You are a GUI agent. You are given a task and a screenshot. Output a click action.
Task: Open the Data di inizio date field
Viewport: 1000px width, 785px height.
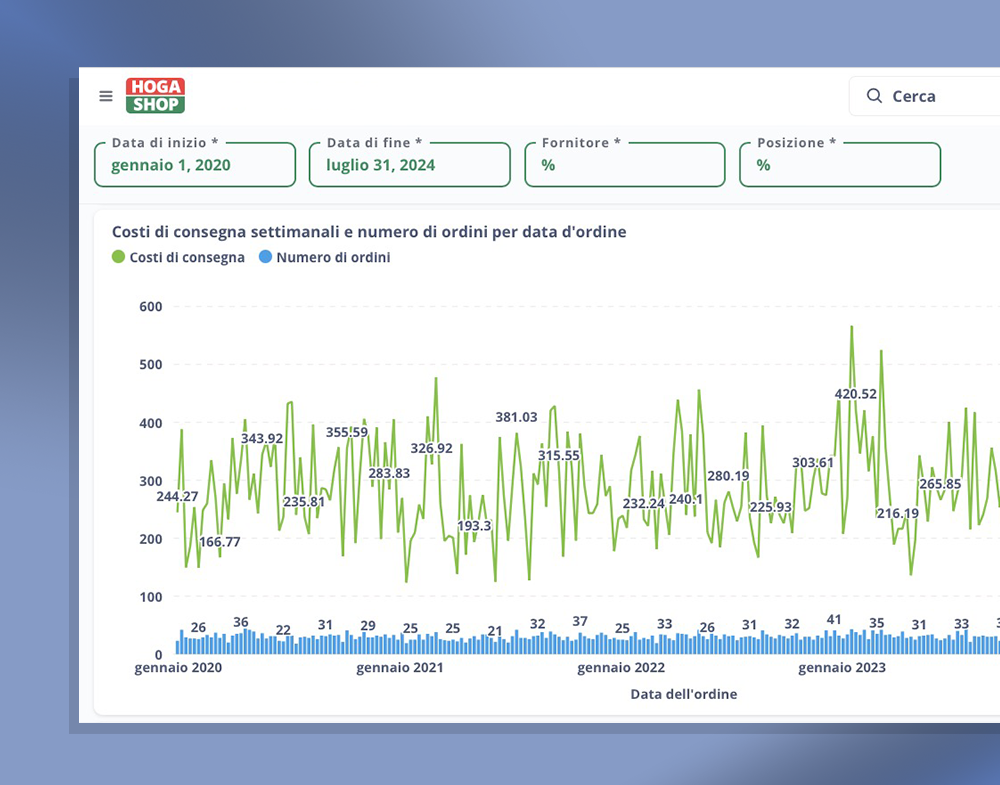(x=195, y=165)
